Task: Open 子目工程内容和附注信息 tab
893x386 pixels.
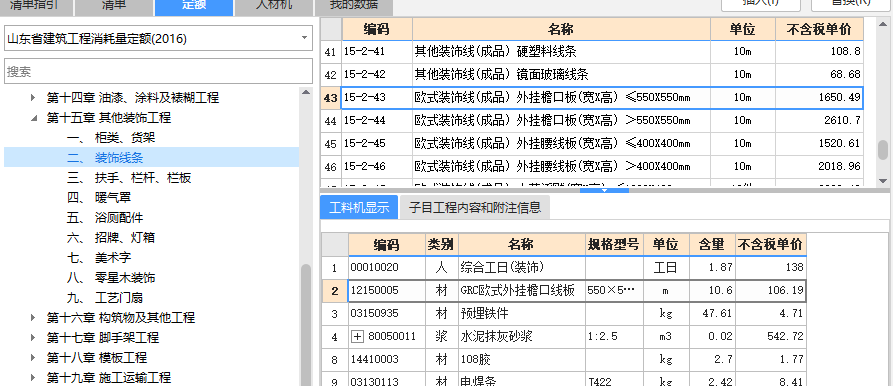Action: click(x=474, y=207)
